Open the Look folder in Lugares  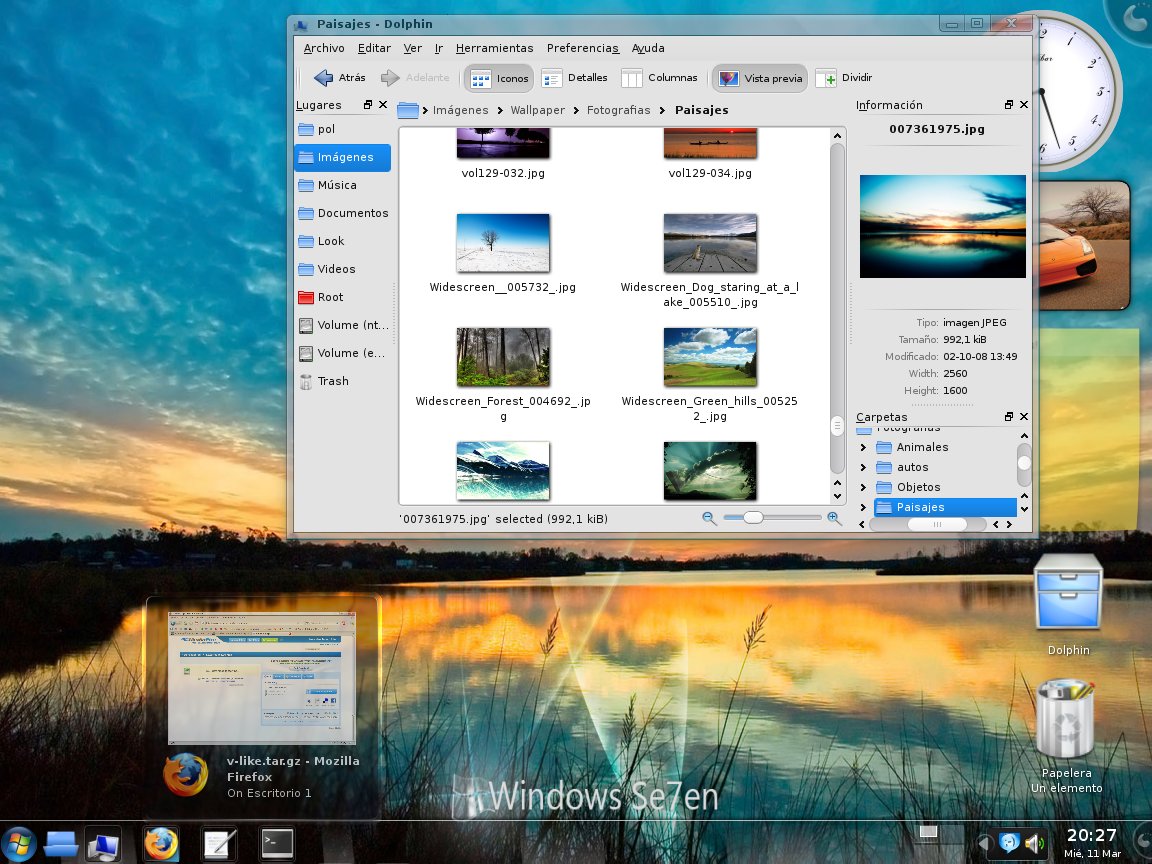342,241
